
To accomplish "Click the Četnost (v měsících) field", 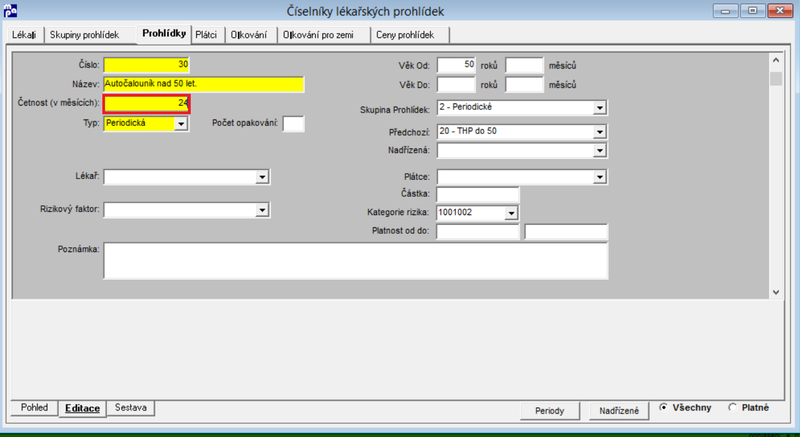I will click(146, 104).
